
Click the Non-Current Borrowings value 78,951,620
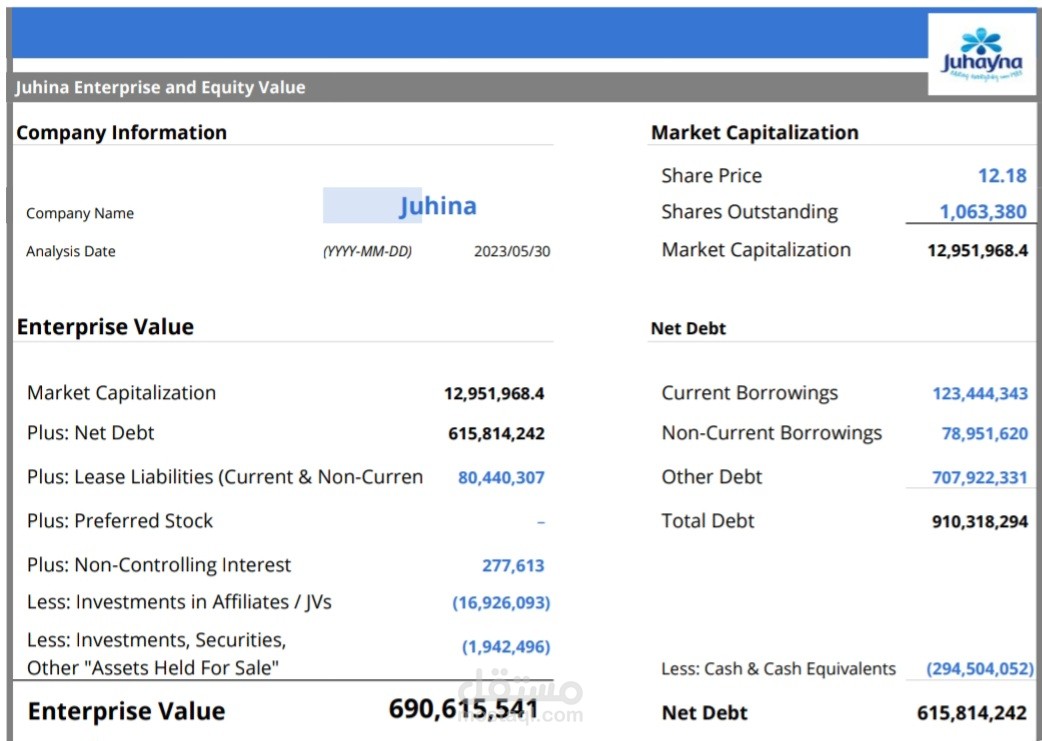(x=984, y=434)
